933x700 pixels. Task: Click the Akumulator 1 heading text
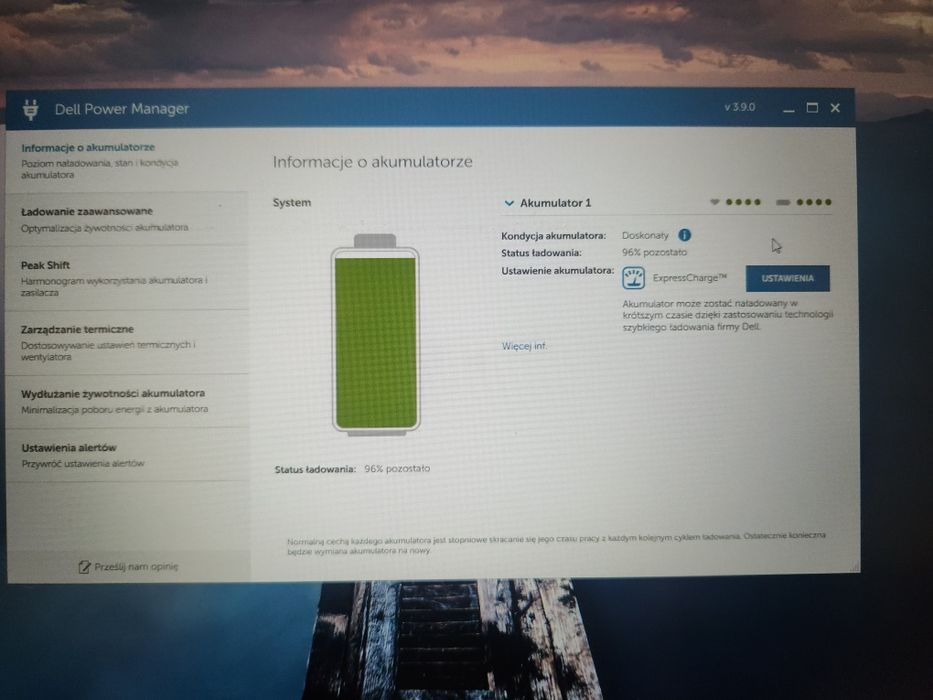(x=555, y=203)
